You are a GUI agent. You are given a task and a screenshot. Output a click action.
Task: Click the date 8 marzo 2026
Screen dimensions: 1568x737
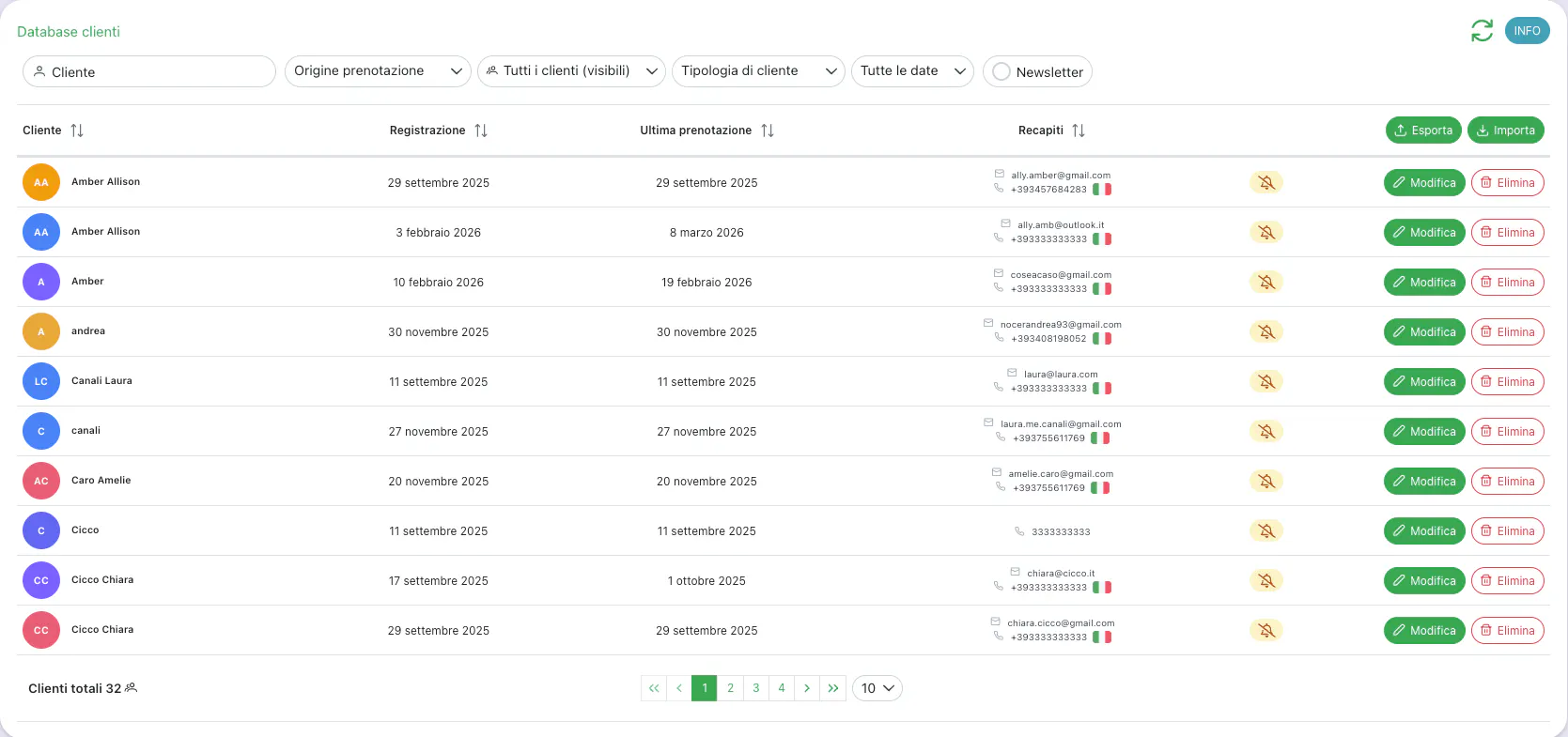click(x=706, y=233)
